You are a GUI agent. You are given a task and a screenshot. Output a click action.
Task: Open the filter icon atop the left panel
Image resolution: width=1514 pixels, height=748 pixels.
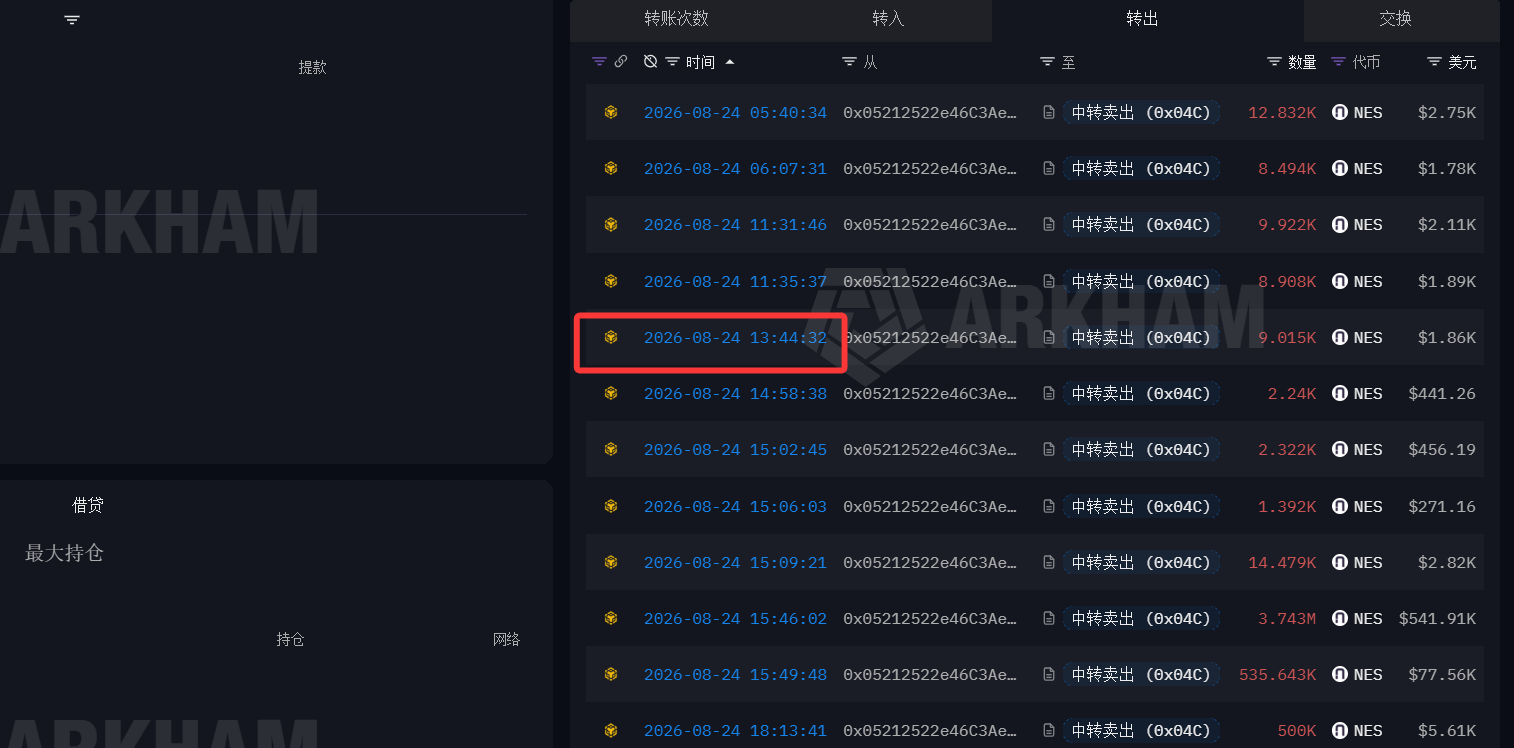pos(72,20)
